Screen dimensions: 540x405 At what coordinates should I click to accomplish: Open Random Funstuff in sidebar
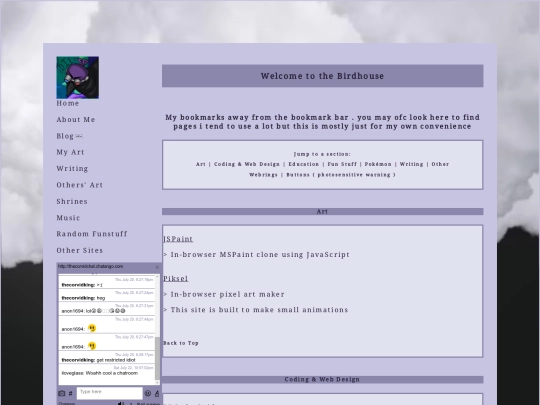pyautogui.click(x=92, y=234)
